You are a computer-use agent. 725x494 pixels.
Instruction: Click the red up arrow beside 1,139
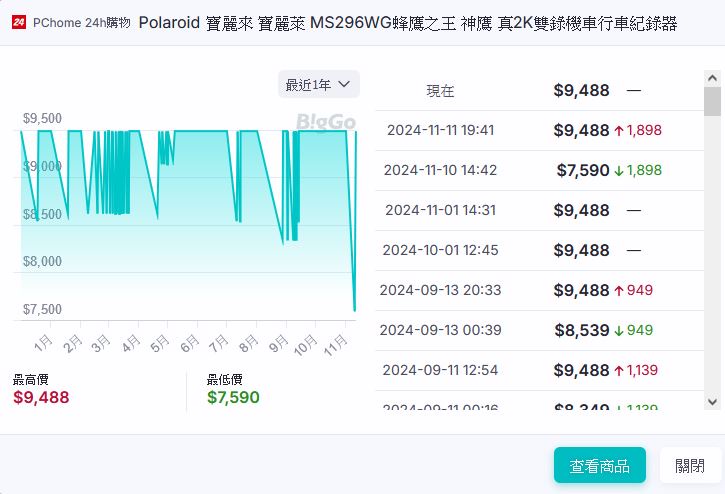pyautogui.click(x=619, y=370)
